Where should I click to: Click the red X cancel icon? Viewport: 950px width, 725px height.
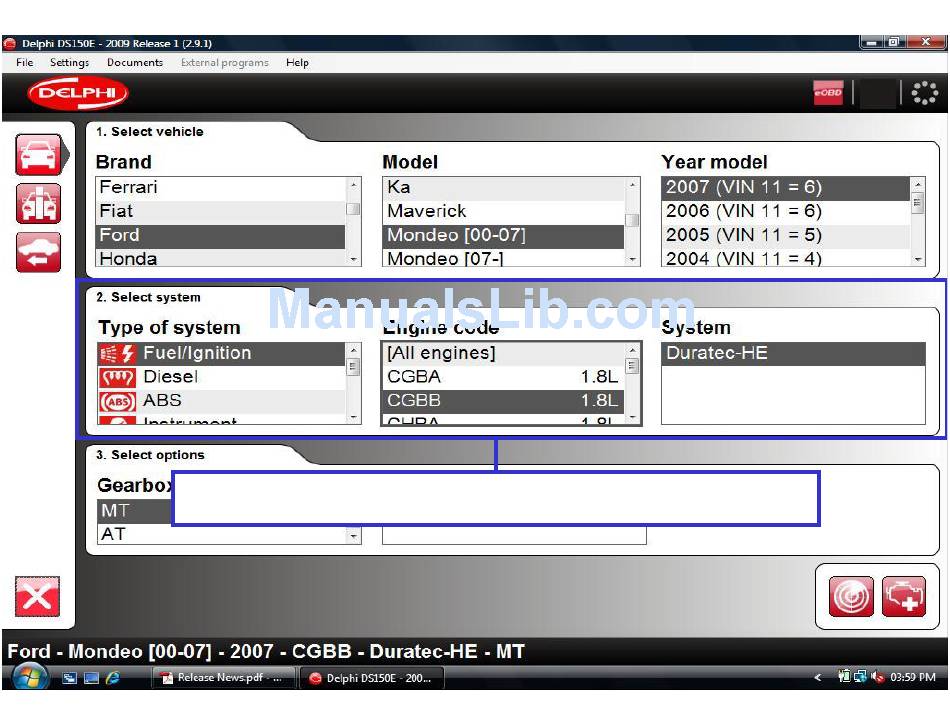37,597
